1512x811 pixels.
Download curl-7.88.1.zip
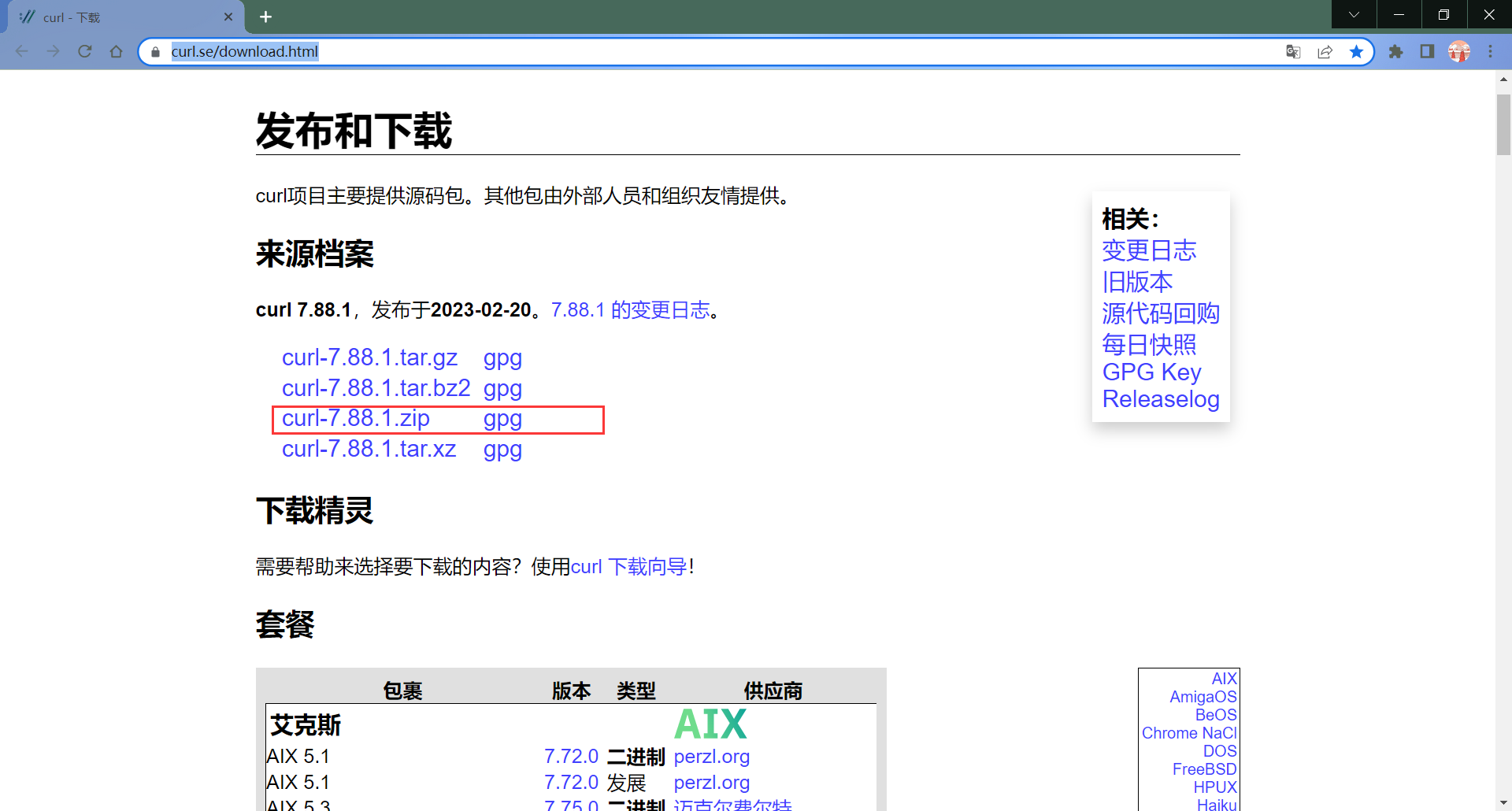click(356, 419)
